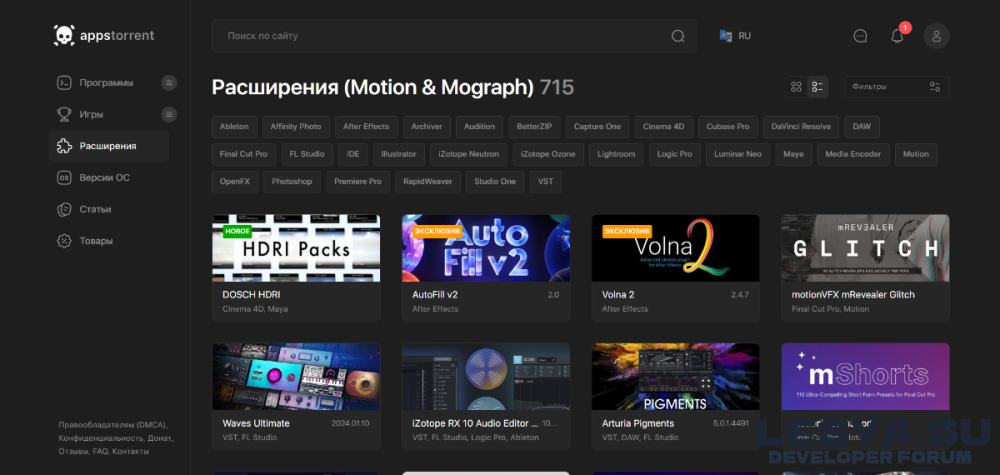The image size is (1000, 475).
Task: Filter by FL Studio tag
Action: pyautogui.click(x=307, y=154)
